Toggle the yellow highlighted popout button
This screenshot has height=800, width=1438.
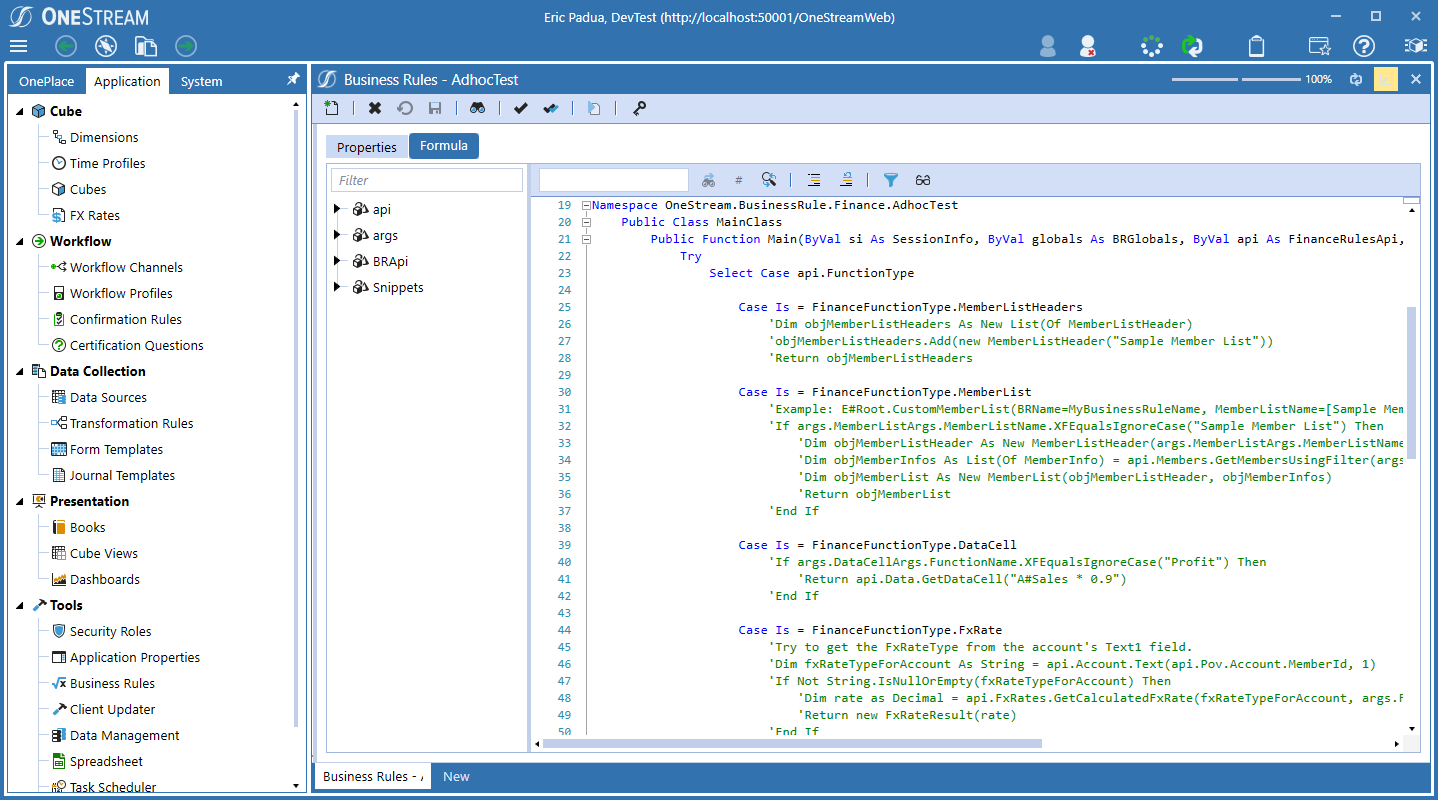click(x=1386, y=79)
